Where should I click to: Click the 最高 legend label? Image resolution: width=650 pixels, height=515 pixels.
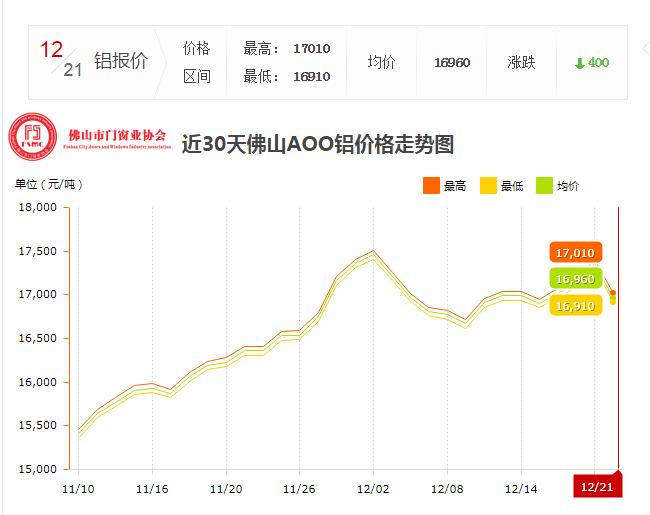[x=455, y=186]
